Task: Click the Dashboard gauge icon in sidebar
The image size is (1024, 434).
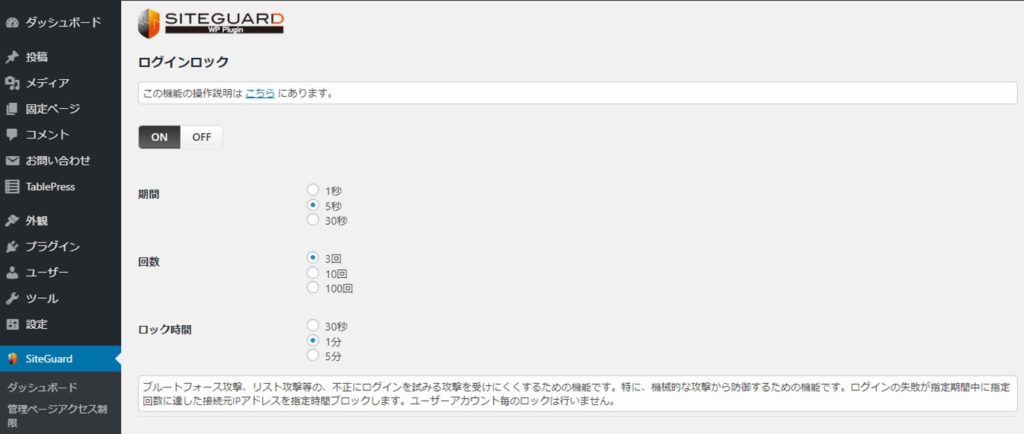Action: 12,23
